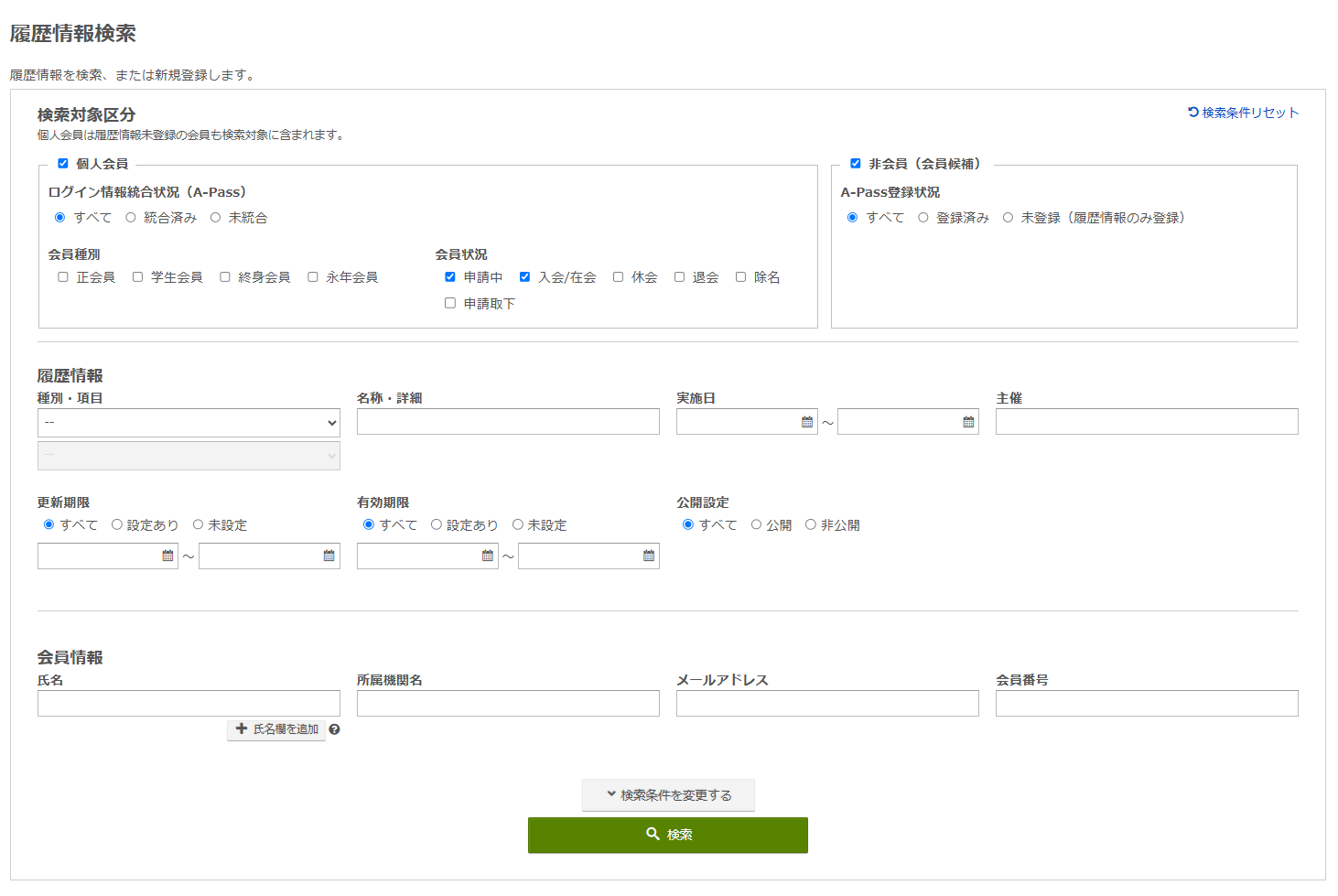Image resolution: width=1338 pixels, height=896 pixels.
Task: Expand the 検索条件を変更する section
Action: tap(667, 794)
